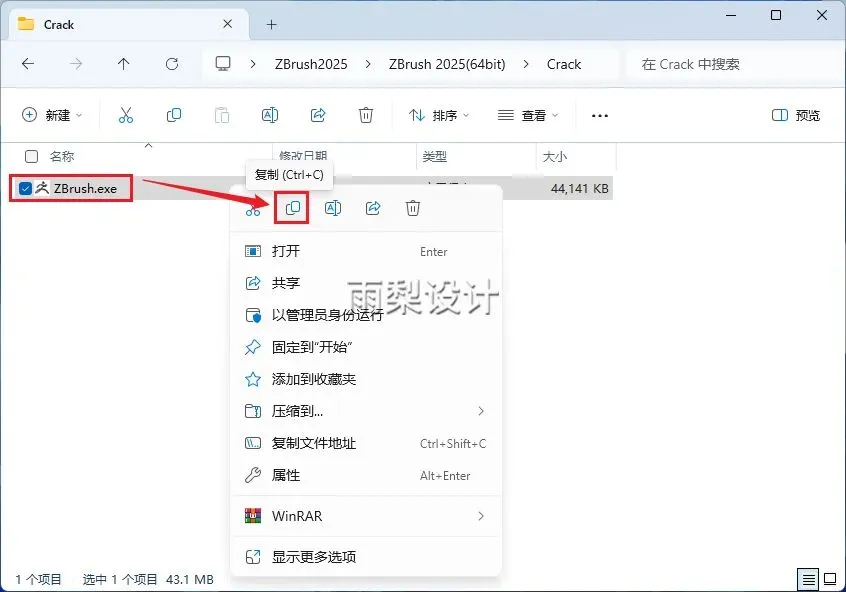Expand chevron after ZBrush 2025(64bit) breadcrumb
The height and width of the screenshot is (592, 846).
[526, 64]
